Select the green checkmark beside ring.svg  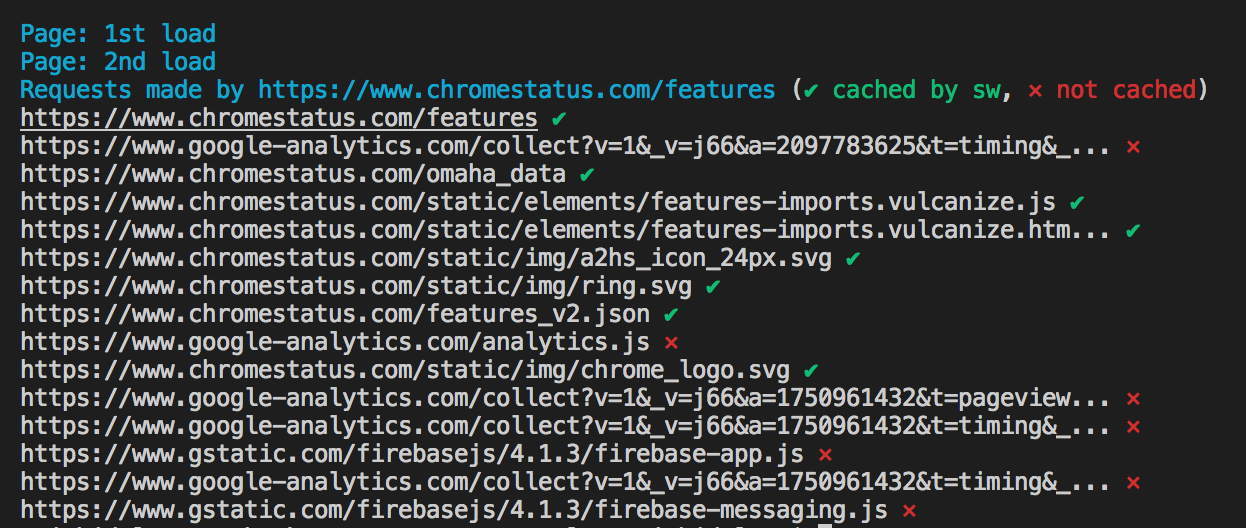click(713, 286)
